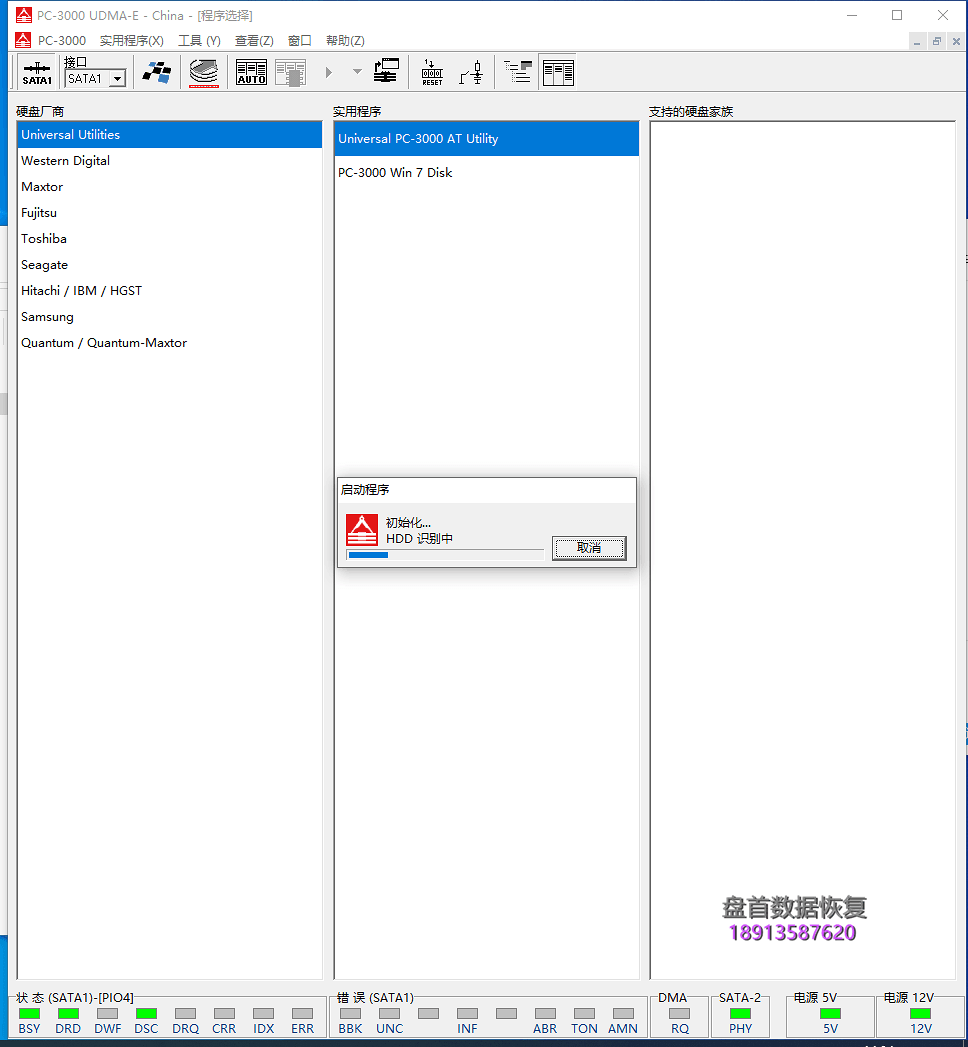Click the disk platters stack icon
Image resolution: width=968 pixels, height=1047 pixels.
coord(204,72)
